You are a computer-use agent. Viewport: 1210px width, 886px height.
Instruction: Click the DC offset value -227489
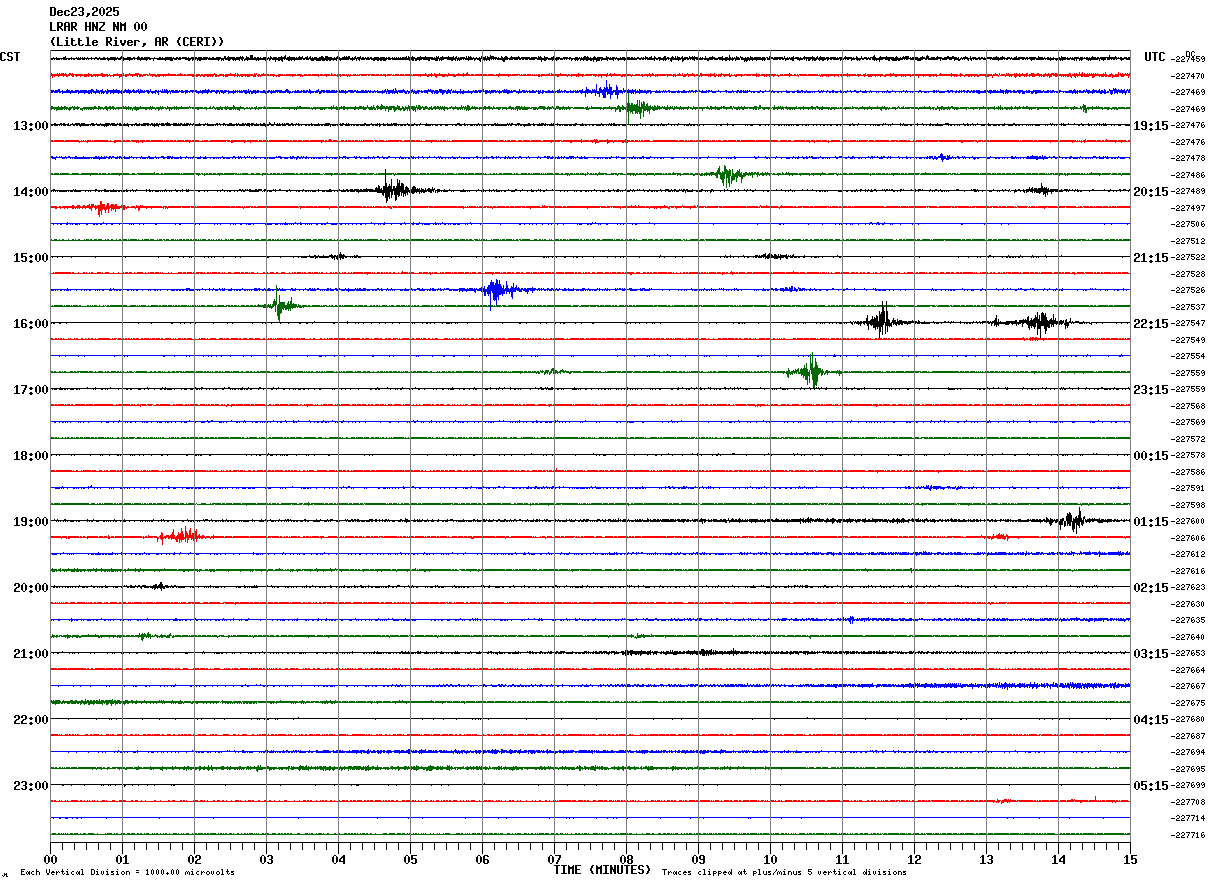pyautogui.click(x=1188, y=192)
